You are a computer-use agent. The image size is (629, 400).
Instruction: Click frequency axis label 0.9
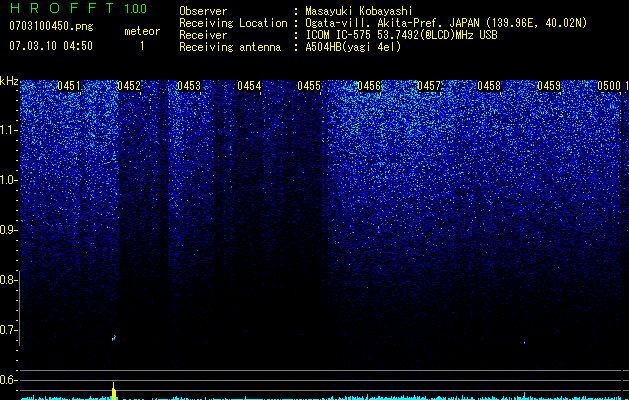8,230
